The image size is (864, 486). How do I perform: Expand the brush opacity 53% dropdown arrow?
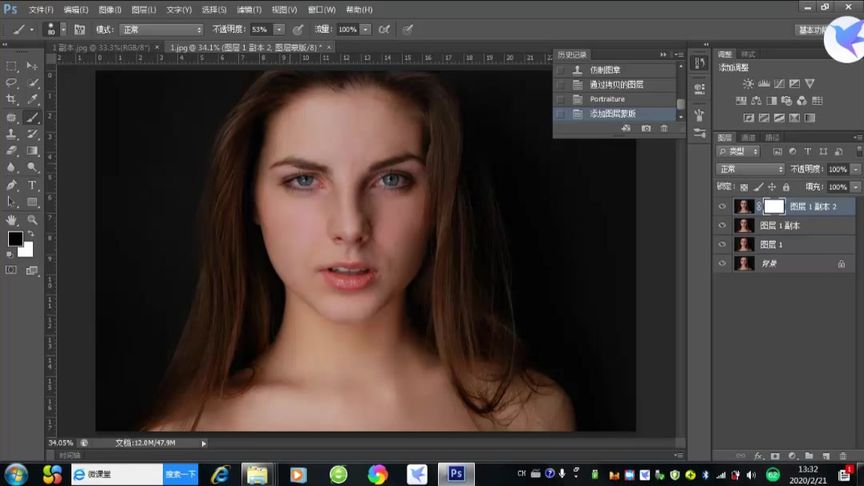point(279,30)
